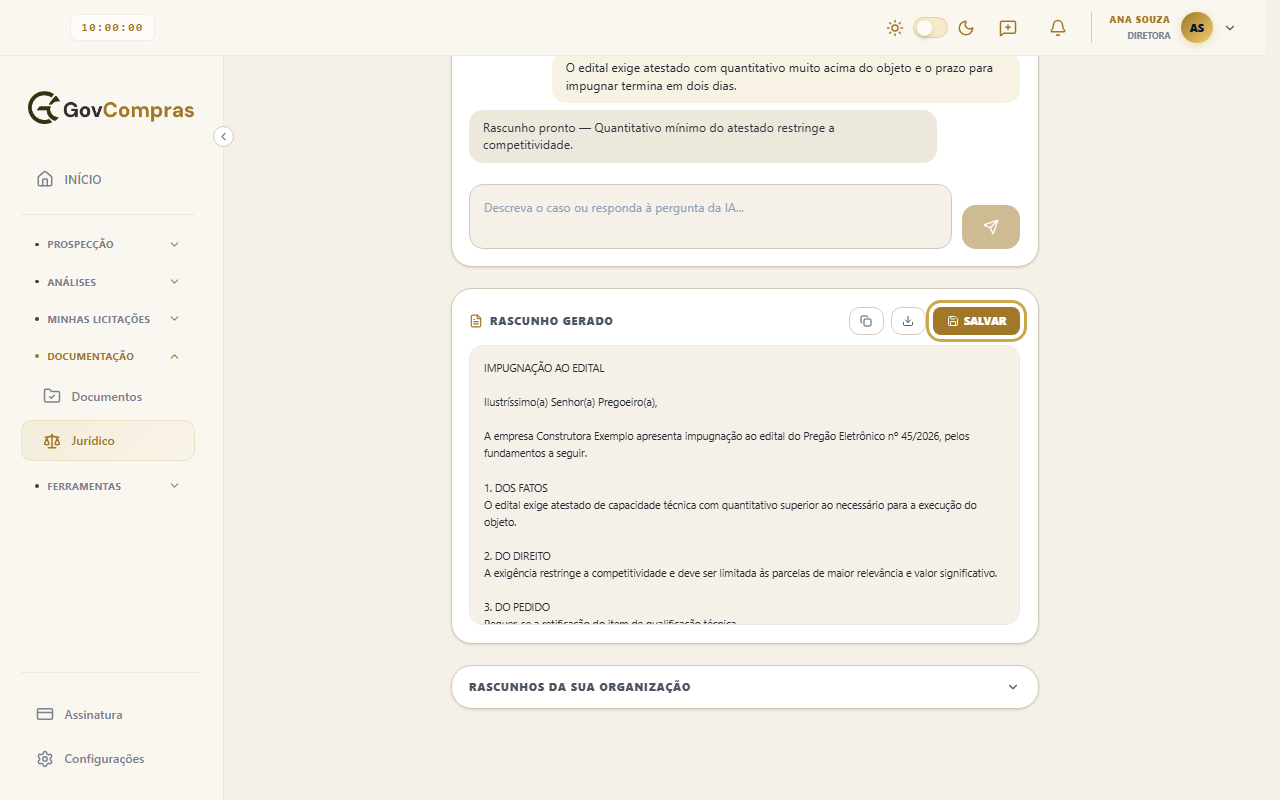The height and width of the screenshot is (800, 1280).
Task: Click the 'Rascunho pronto' AI message
Action: (703, 136)
